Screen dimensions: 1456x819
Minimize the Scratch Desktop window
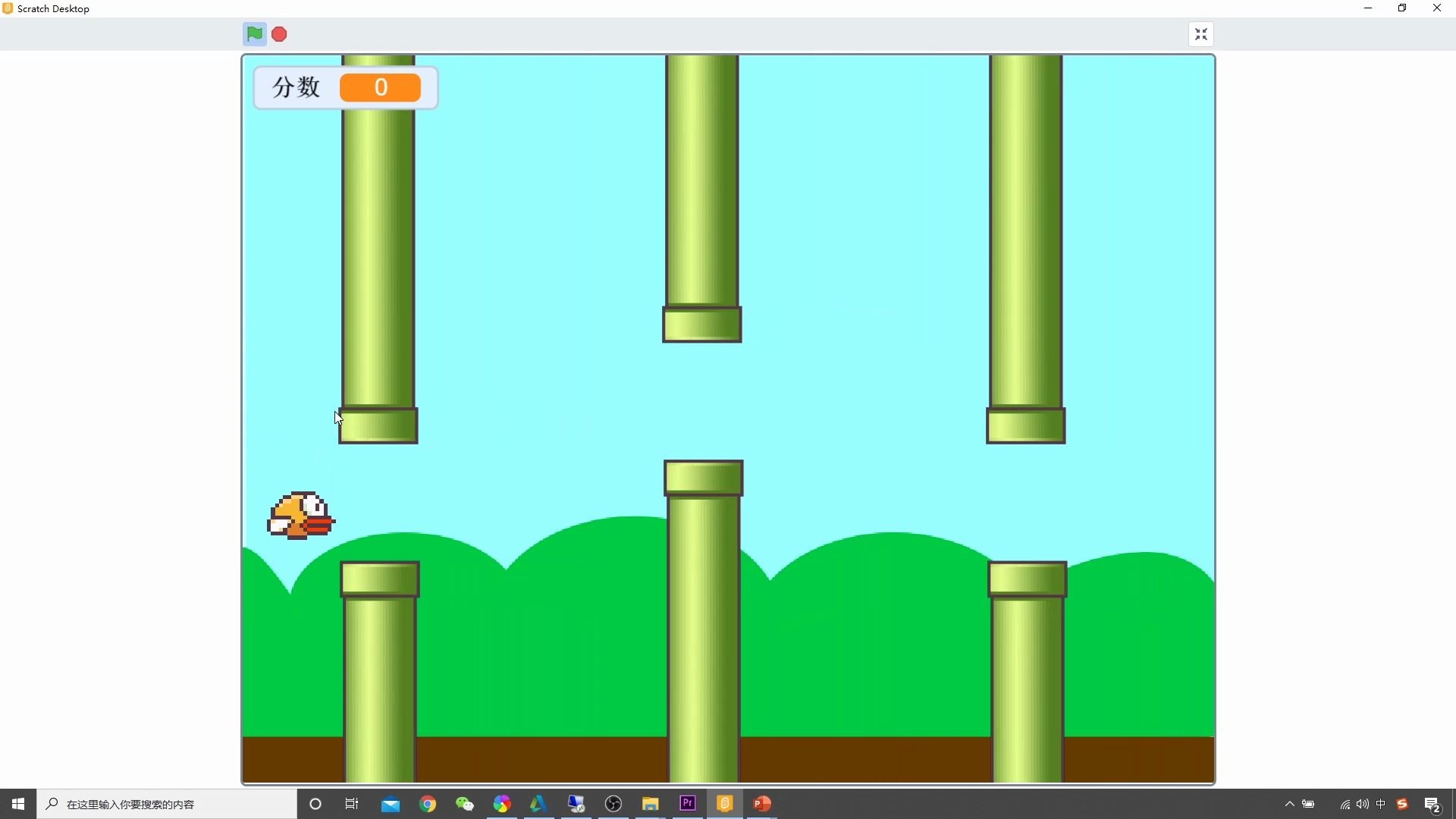(1368, 8)
